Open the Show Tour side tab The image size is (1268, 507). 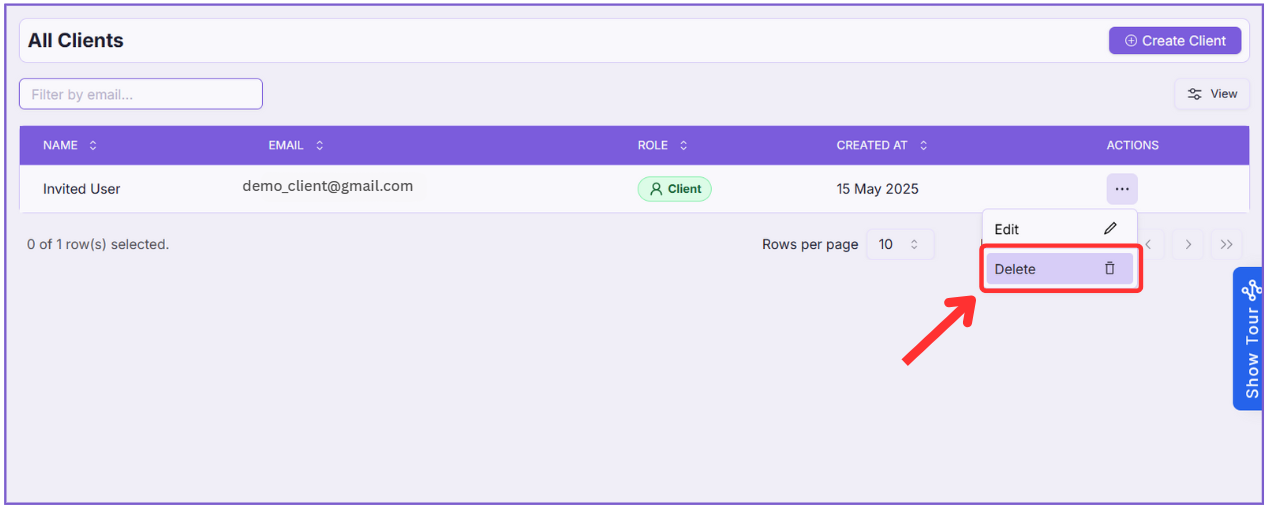(x=1250, y=339)
